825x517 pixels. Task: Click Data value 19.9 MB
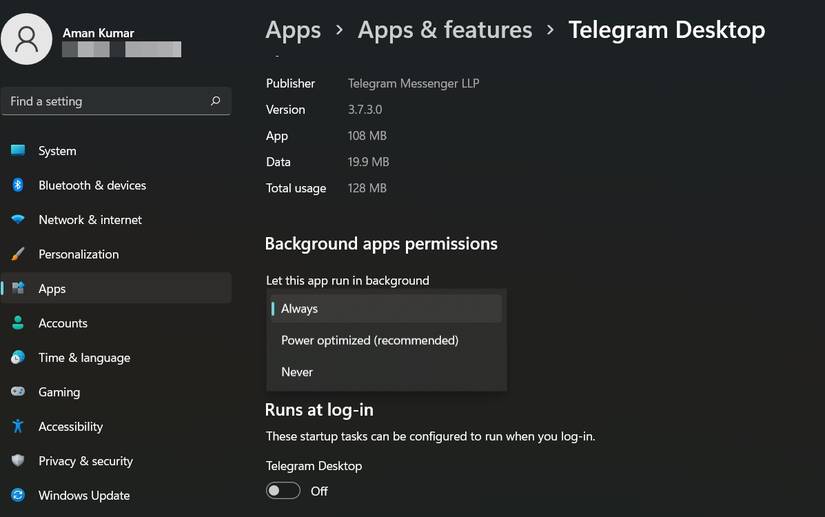(x=368, y=161)
